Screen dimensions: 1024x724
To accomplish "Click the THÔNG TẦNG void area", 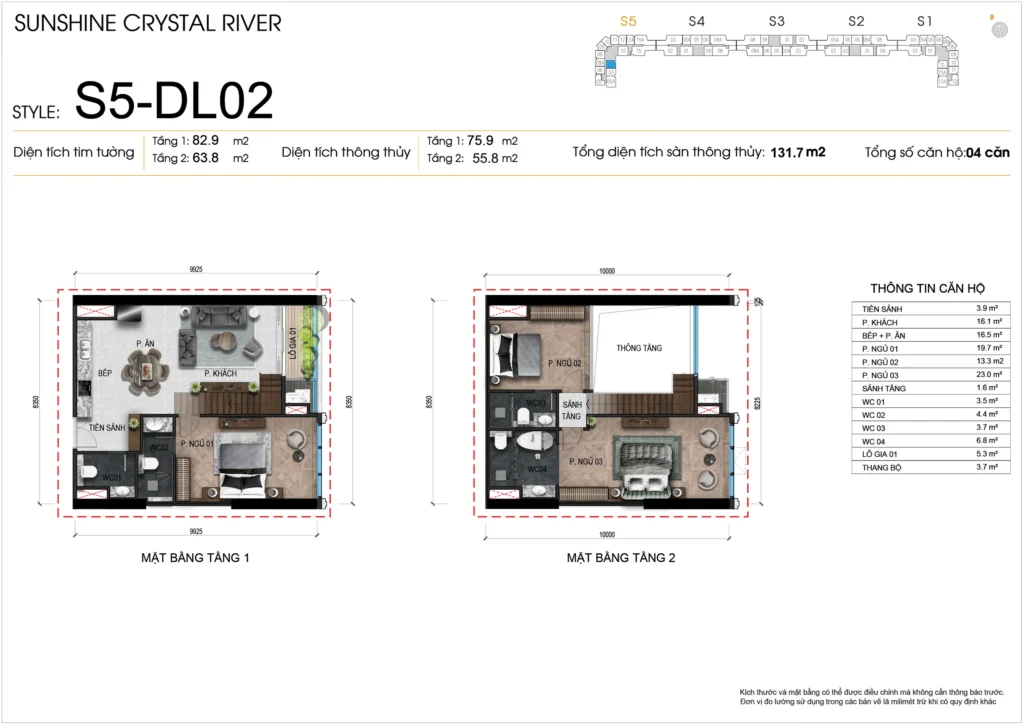I will click(x=640, y=348).
